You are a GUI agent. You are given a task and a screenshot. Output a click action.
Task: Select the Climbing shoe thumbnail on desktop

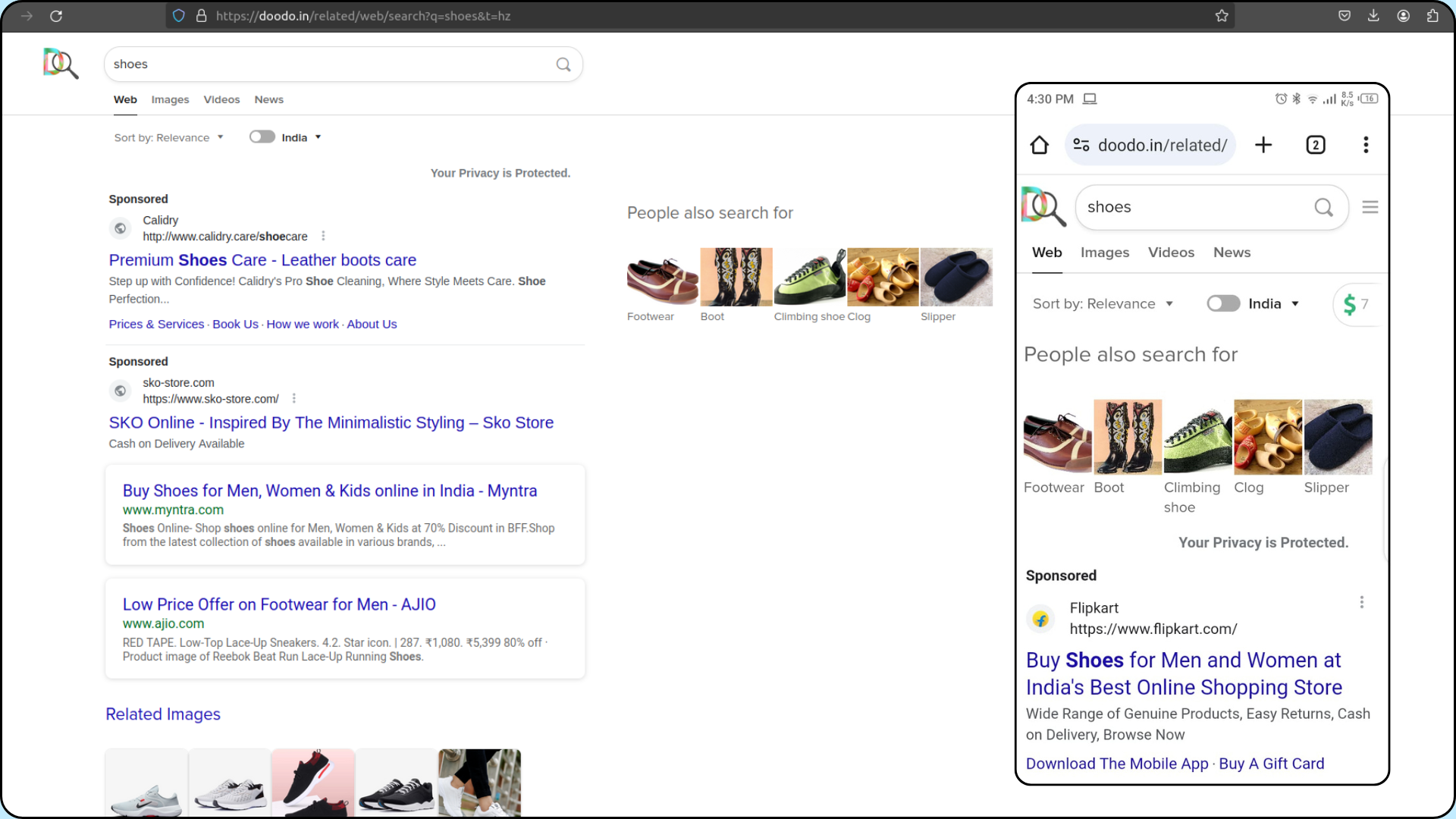pos(810,277)
